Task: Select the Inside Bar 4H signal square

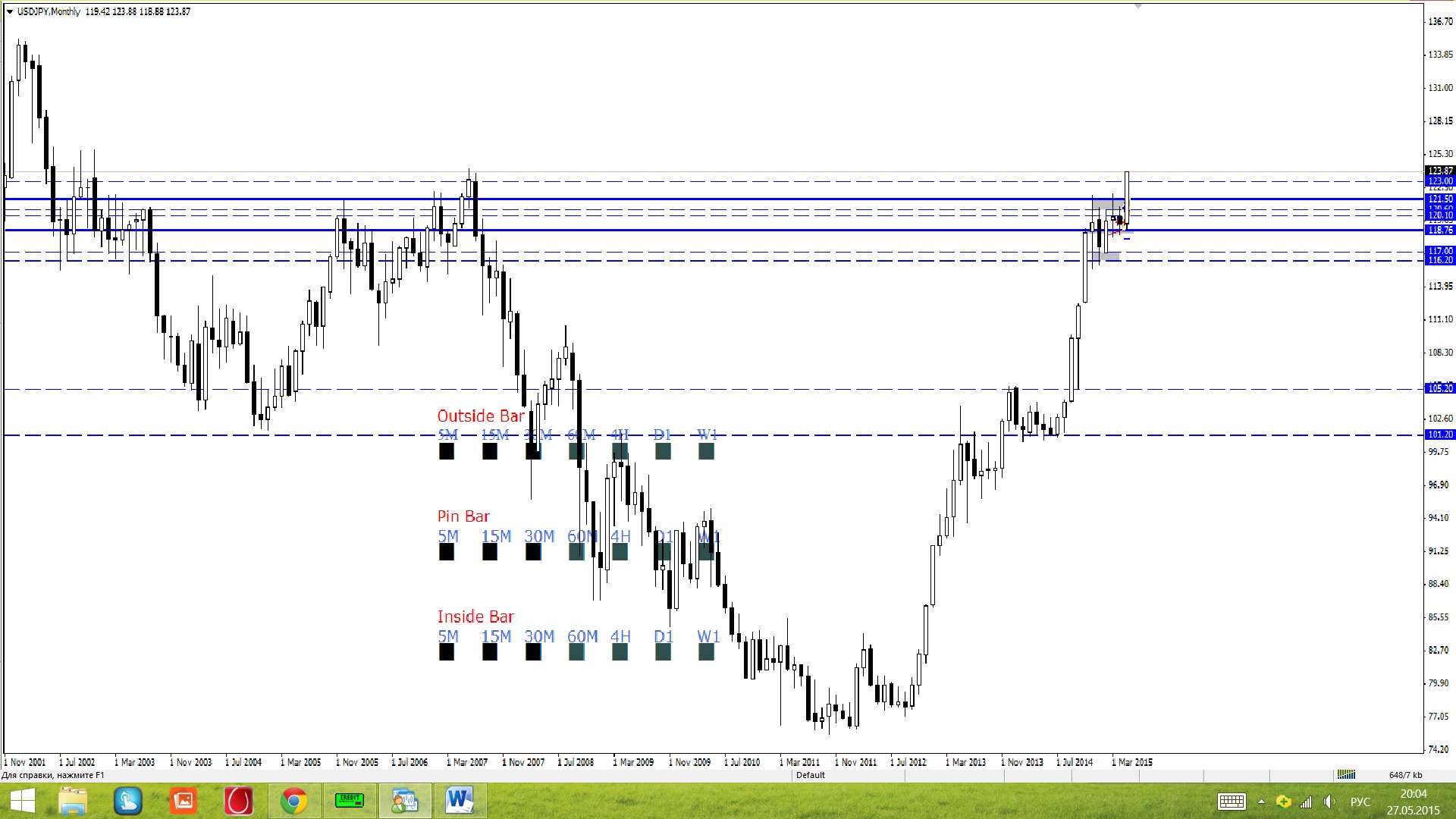Action: [x=620, y=652]
